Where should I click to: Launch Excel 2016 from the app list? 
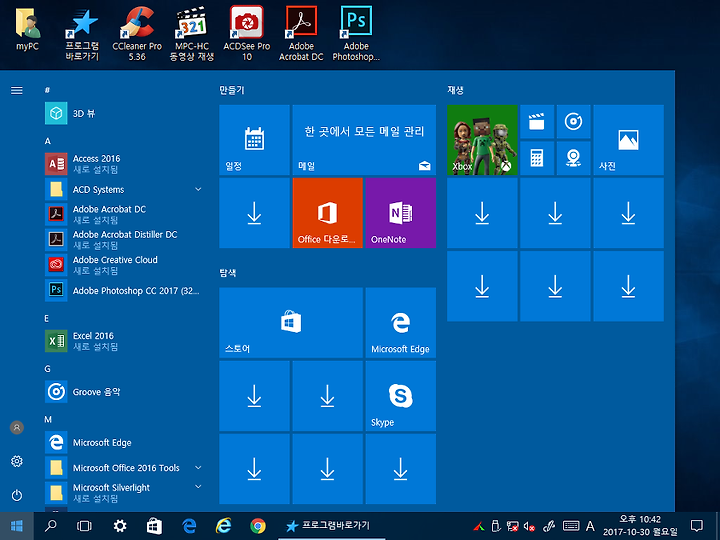[124, 341]
